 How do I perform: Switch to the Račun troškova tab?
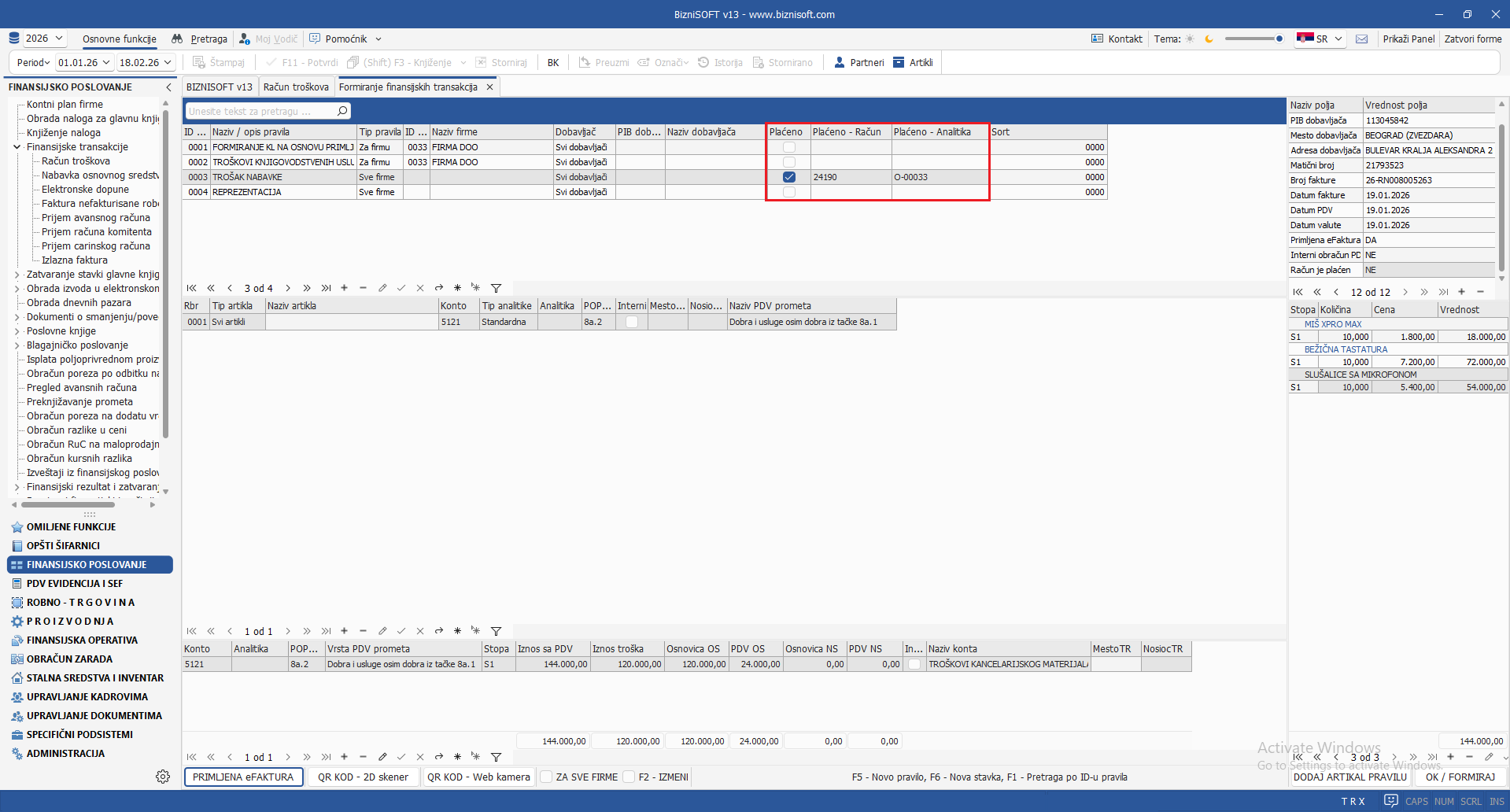pos(296,87)
